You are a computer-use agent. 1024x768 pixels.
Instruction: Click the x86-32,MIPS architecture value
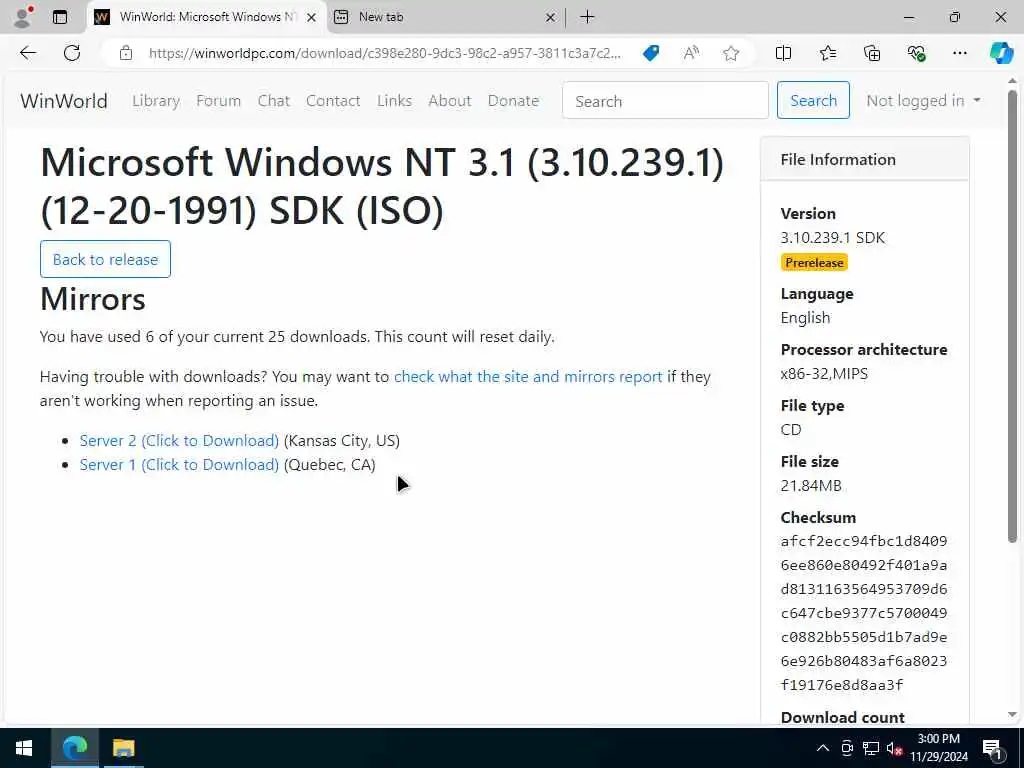point(824,374)
